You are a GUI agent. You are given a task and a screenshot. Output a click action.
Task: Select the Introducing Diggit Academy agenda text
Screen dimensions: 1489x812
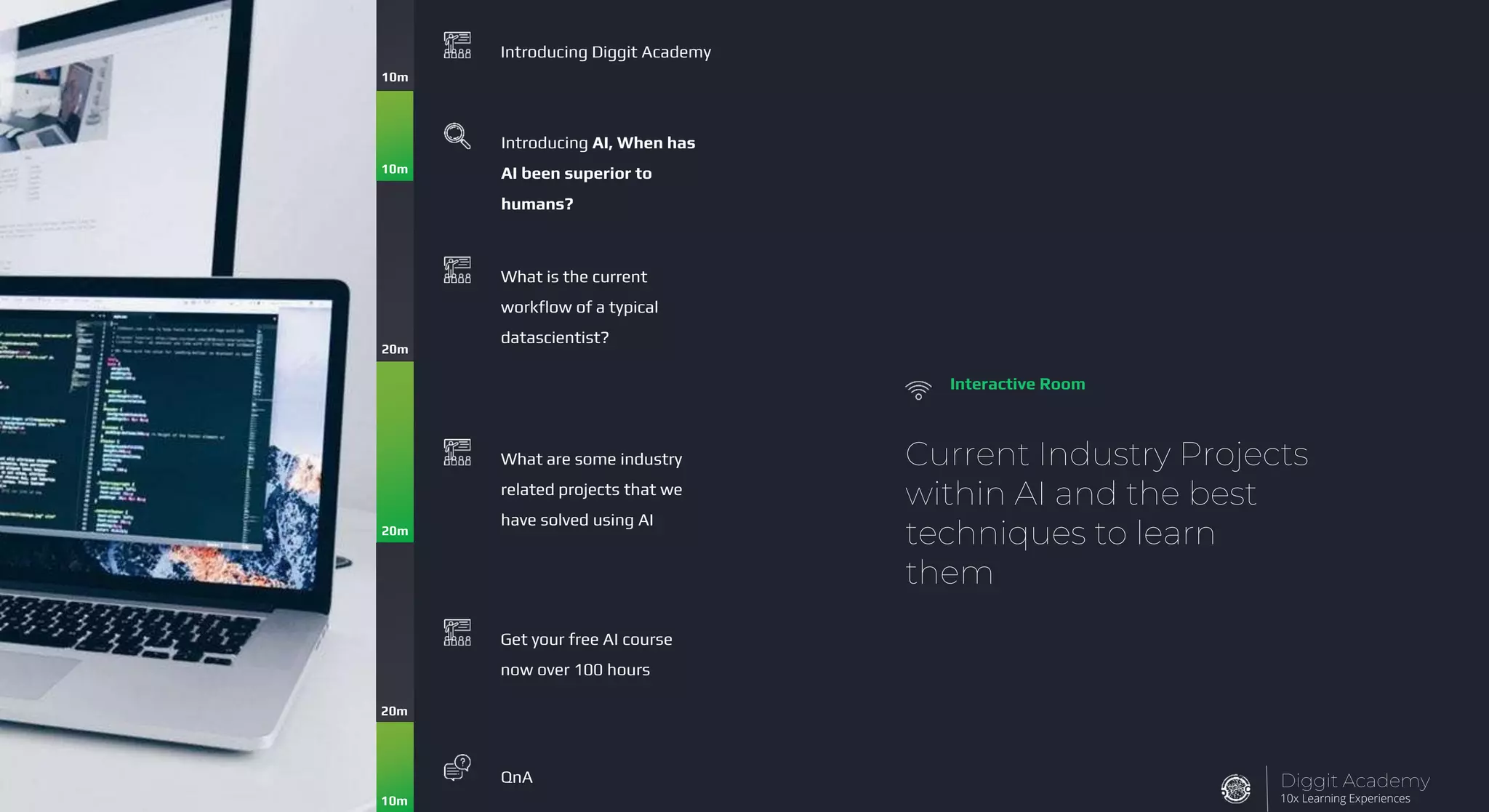605,52
